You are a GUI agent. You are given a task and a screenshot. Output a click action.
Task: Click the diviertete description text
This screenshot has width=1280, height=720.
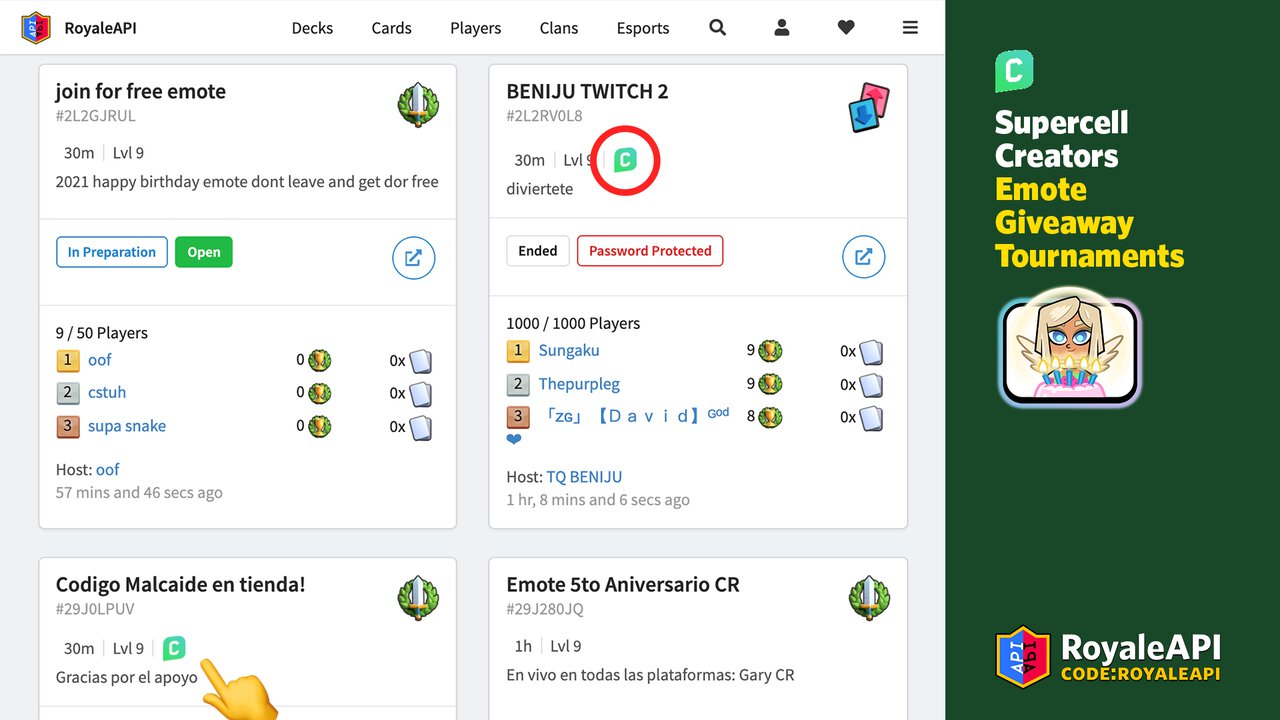pyautogui.click(x=540, y=189)
